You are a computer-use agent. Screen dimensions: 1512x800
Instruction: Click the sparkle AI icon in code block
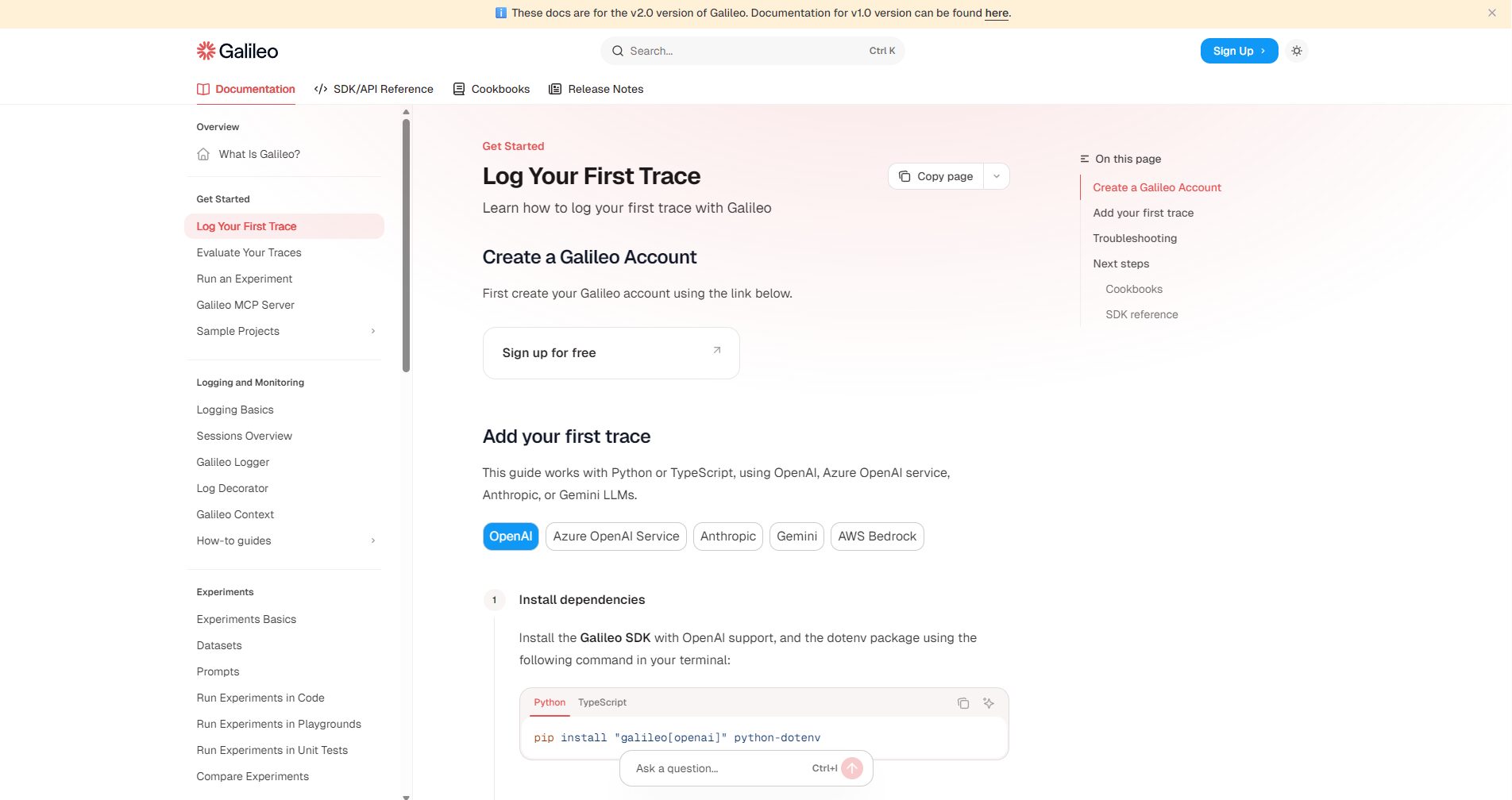(989, 703)
